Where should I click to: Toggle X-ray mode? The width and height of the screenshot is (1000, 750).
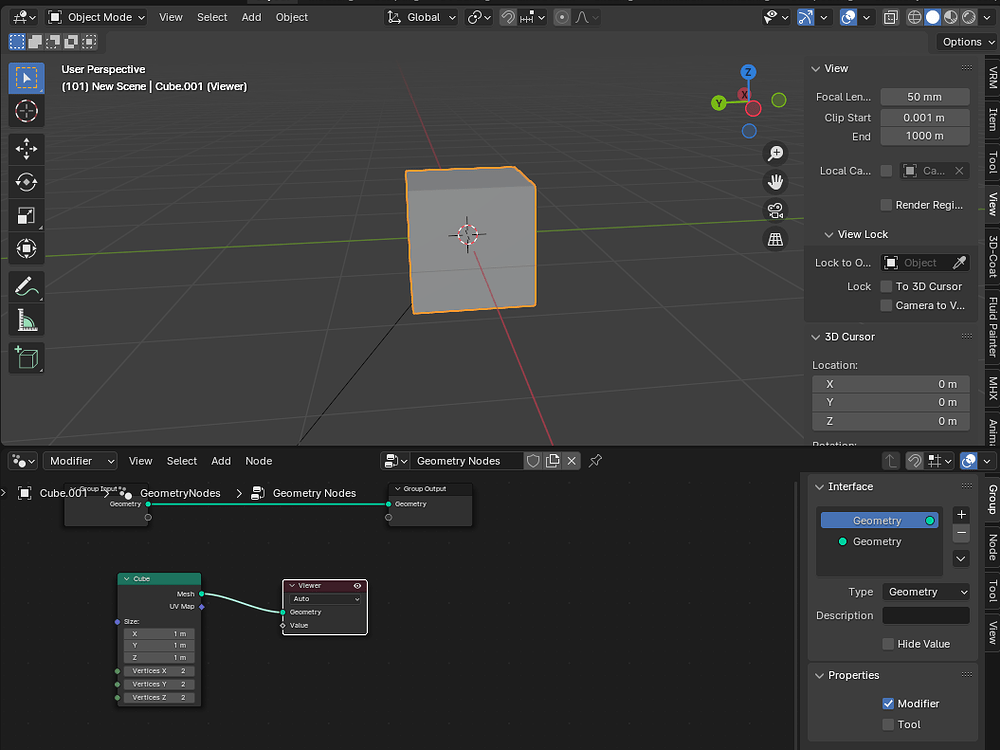(x=891, y=17)
